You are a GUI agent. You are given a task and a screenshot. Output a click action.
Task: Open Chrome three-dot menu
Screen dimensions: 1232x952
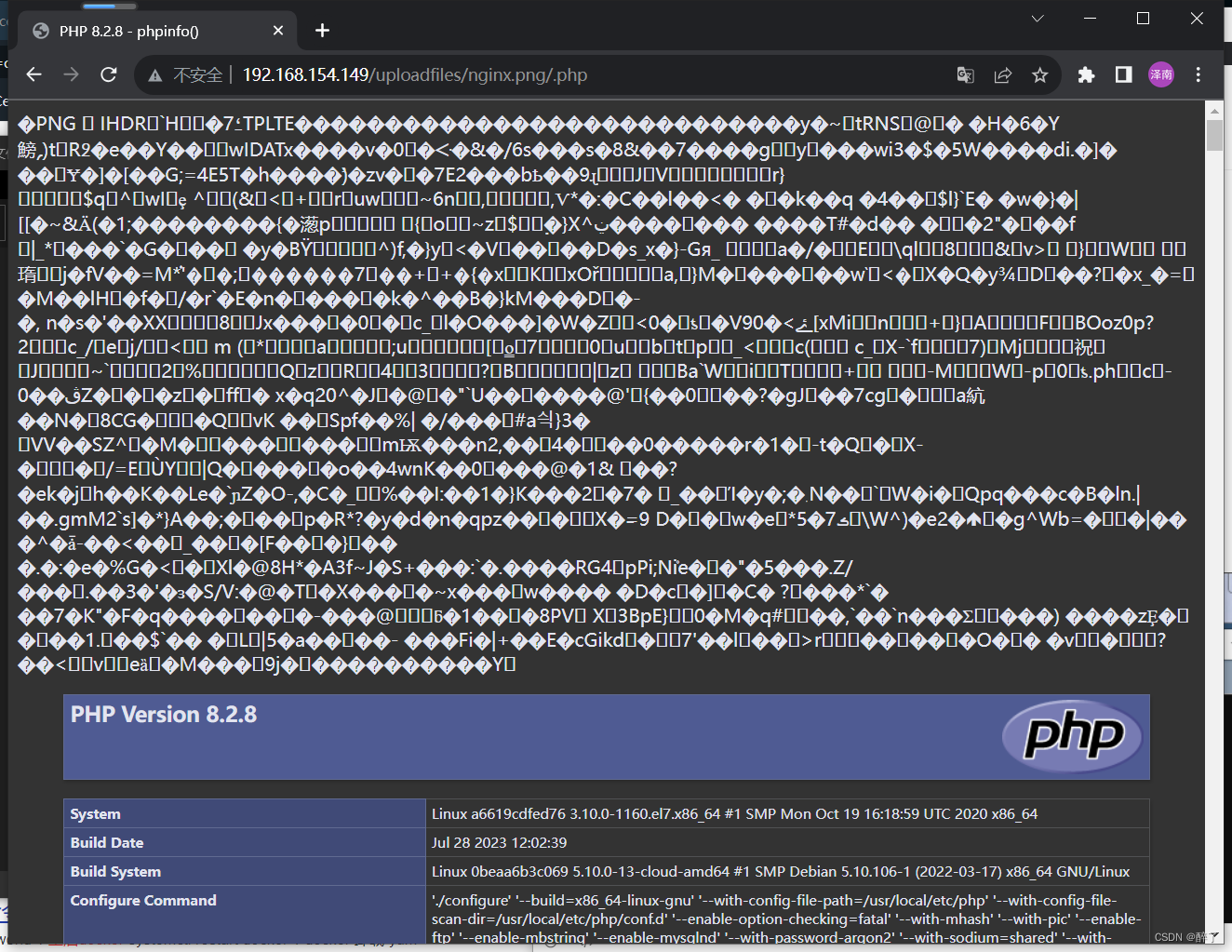(x=1199, y=74)
